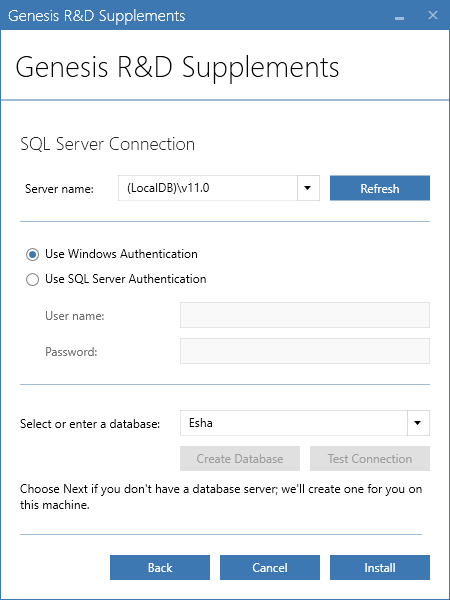Choose Use SQL Server Authentication option
This screenshot has height=600, width=450.
33,279
